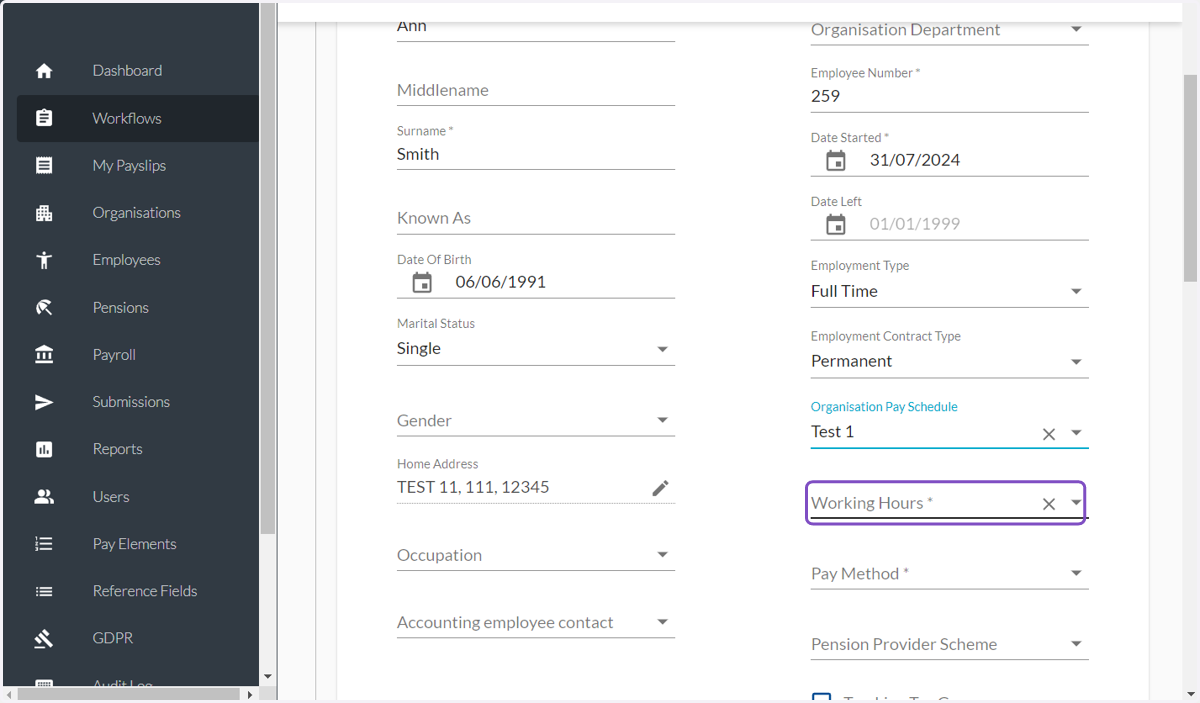Clear the Organisation Pay Schedule value
The image size is (1200, 703).
[x=1049, y=434]
